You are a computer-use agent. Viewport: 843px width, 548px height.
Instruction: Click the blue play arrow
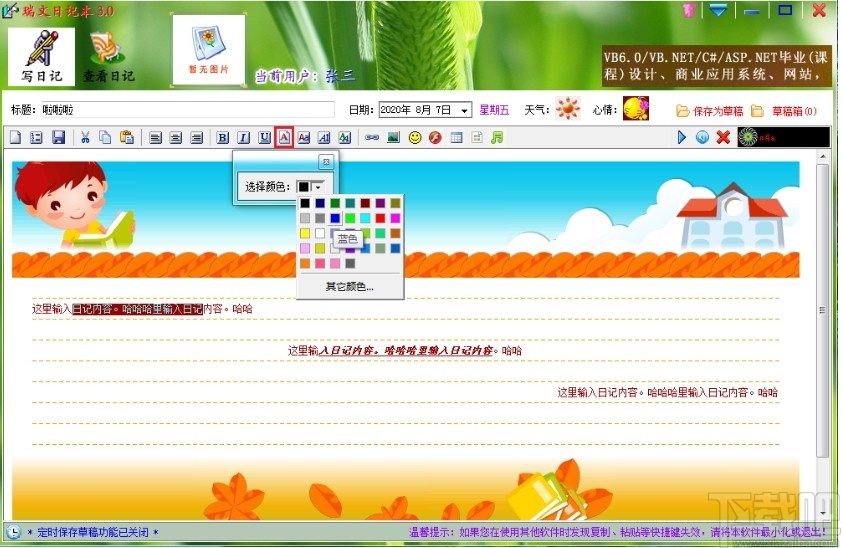coord(682,138)
